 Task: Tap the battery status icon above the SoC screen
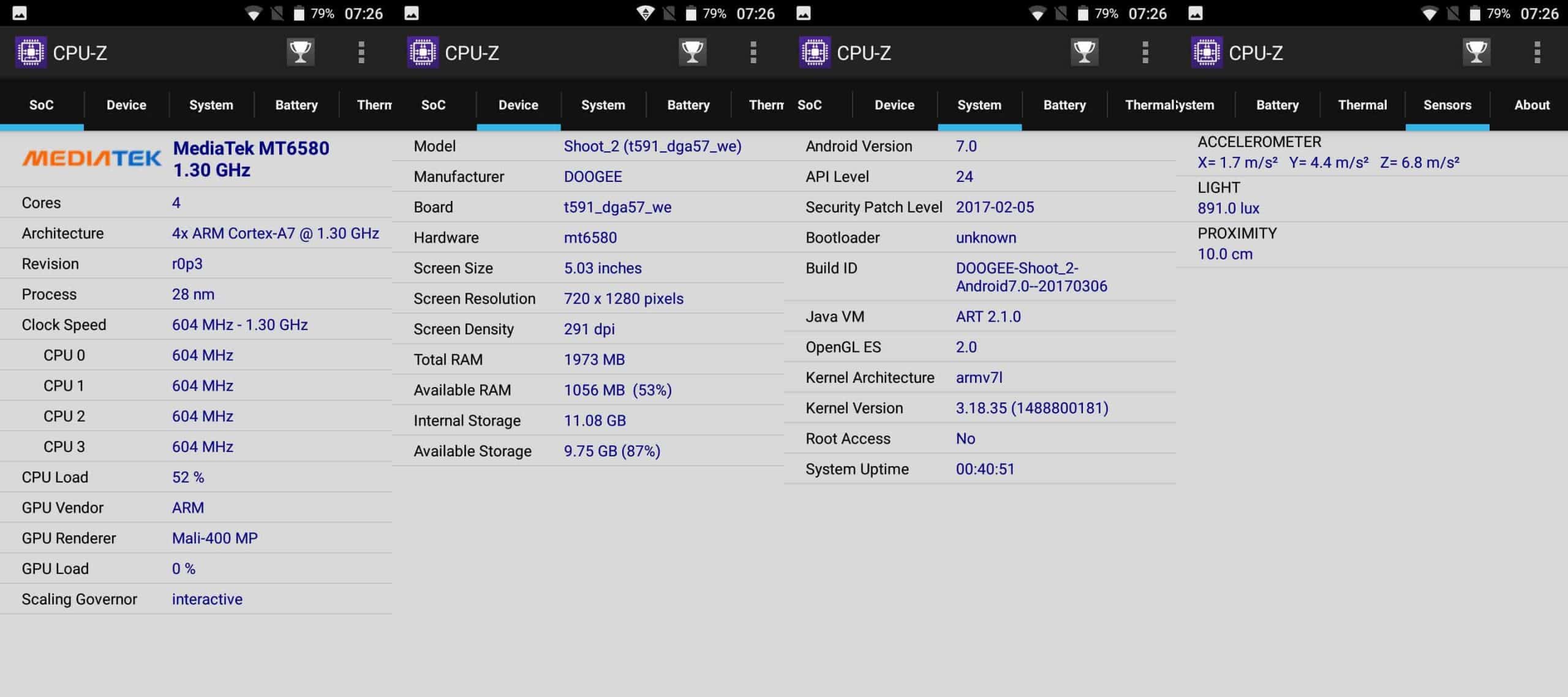tap(299, 13)
